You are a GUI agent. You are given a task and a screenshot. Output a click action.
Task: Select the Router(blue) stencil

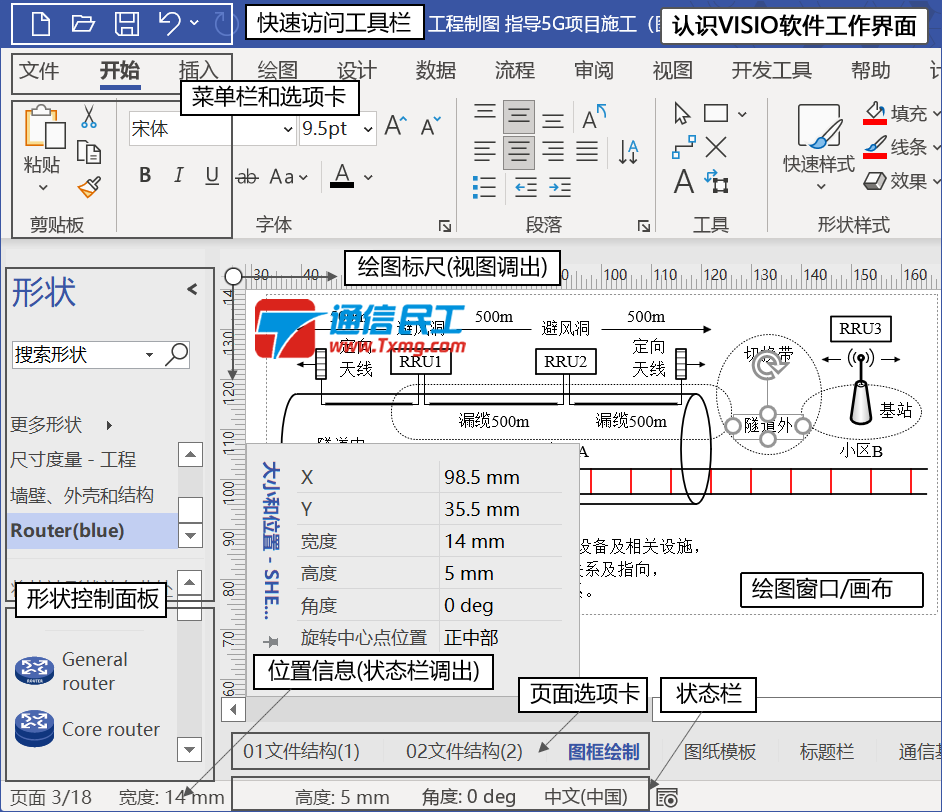tap(93, 530)
